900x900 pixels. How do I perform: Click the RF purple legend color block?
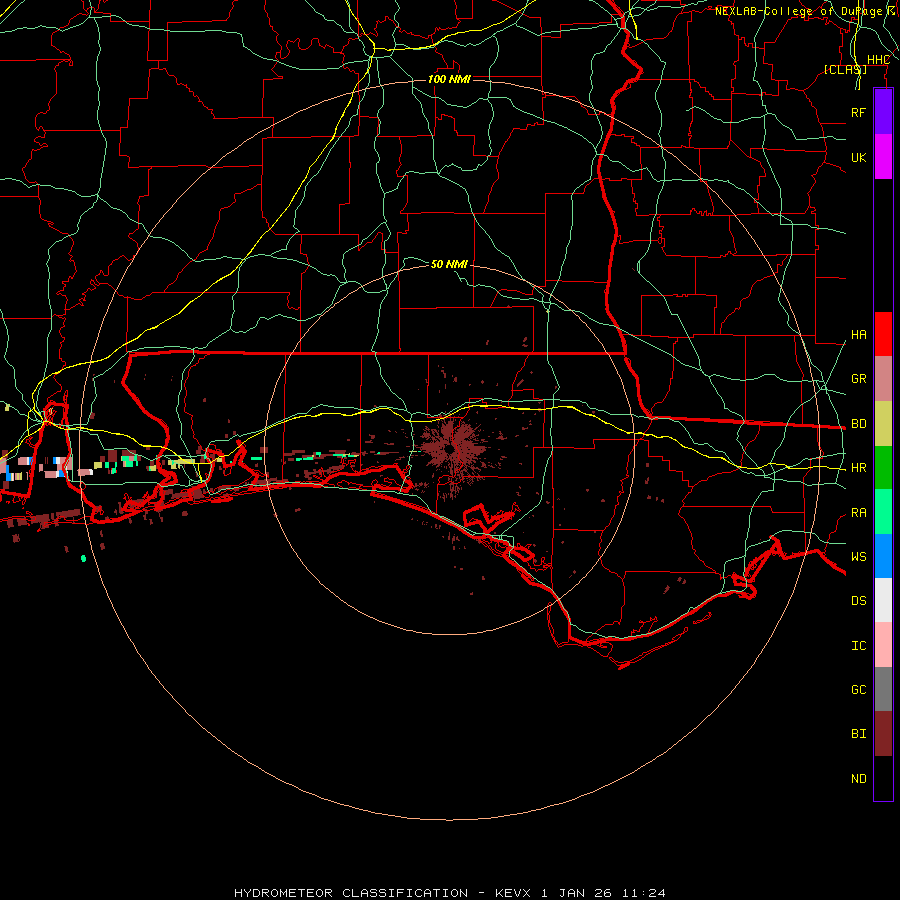click(883, 112)
